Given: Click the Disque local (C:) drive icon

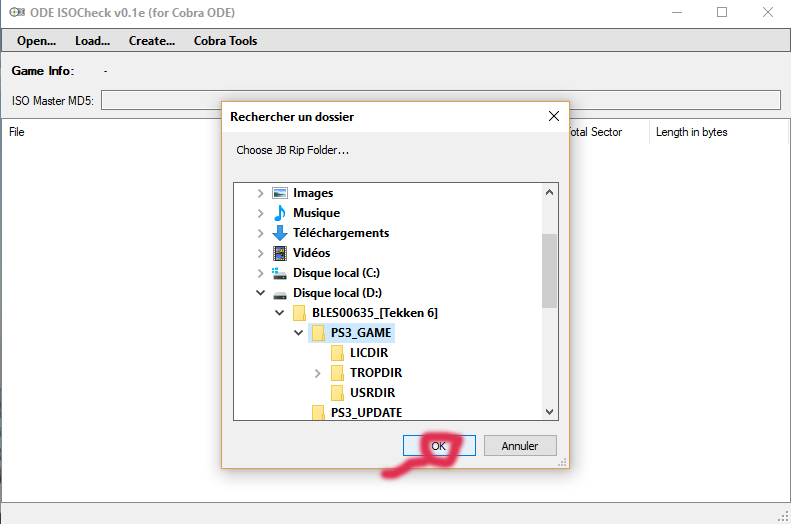Looking at the screenshot, I should 280,273.
